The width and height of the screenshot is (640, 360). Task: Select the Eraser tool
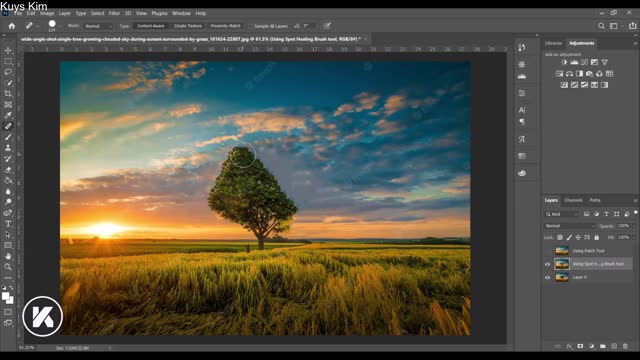pos(8,169)
